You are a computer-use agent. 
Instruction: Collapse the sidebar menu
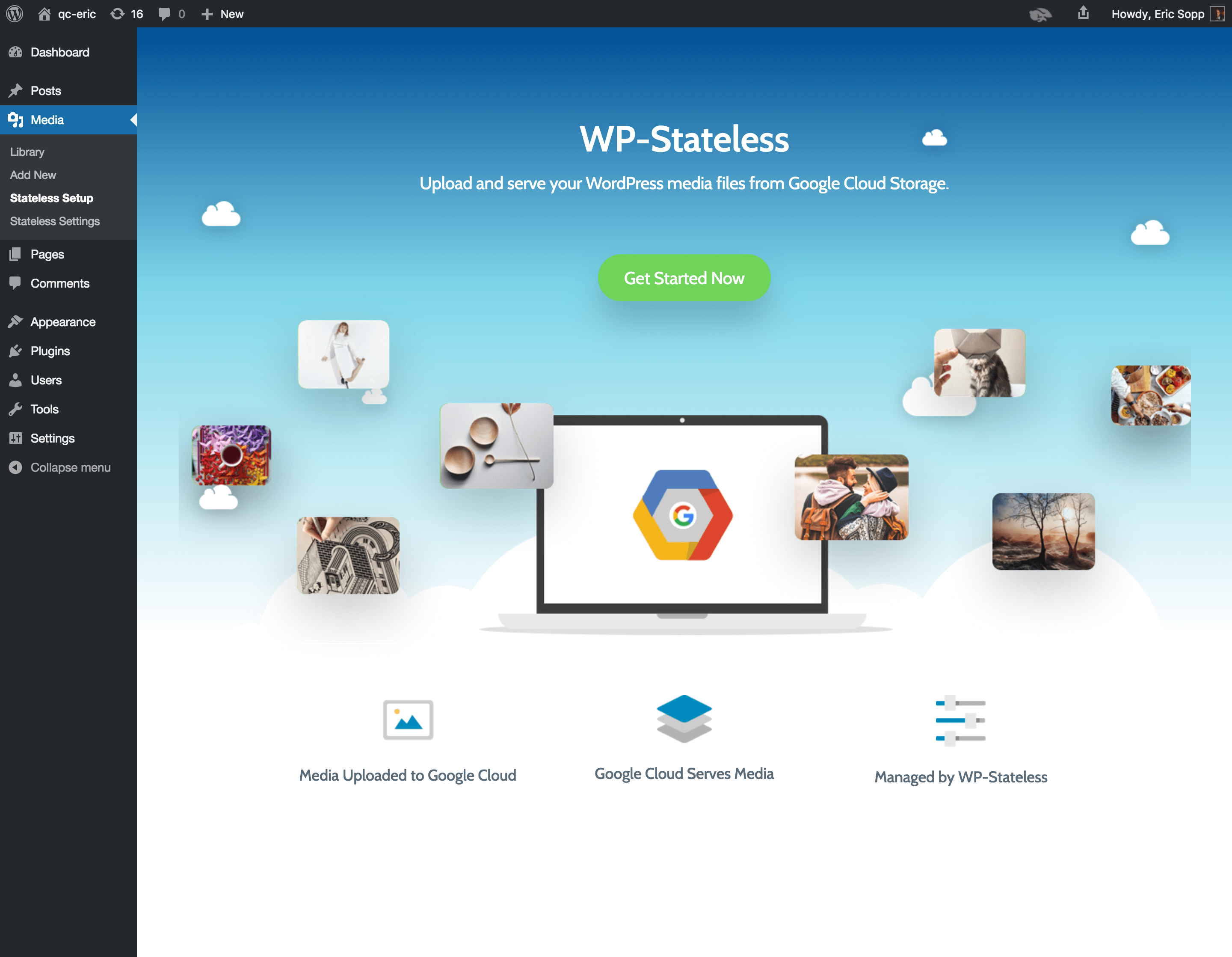pos(71,466)
